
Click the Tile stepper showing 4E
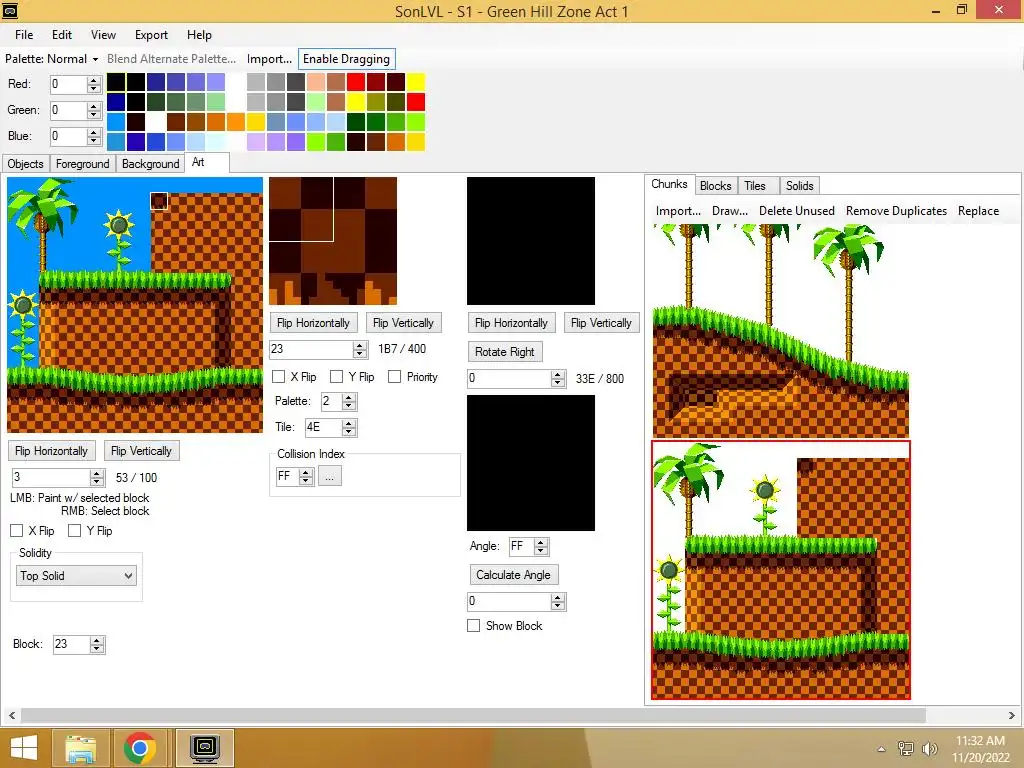tap(349, 428)
